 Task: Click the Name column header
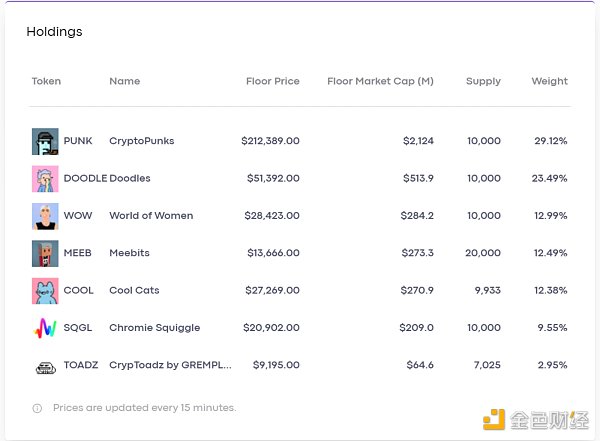(124, 81)
